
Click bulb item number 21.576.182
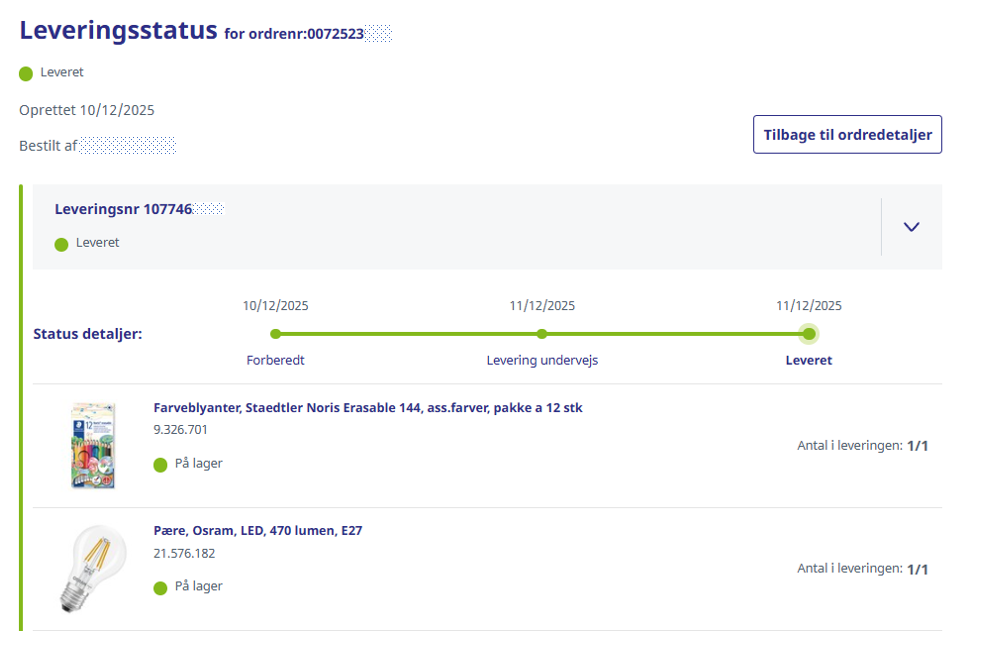tap(184, 553)
